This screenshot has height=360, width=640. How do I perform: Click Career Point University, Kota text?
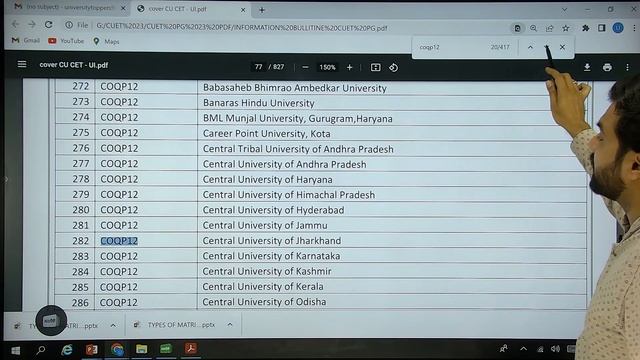267,133
